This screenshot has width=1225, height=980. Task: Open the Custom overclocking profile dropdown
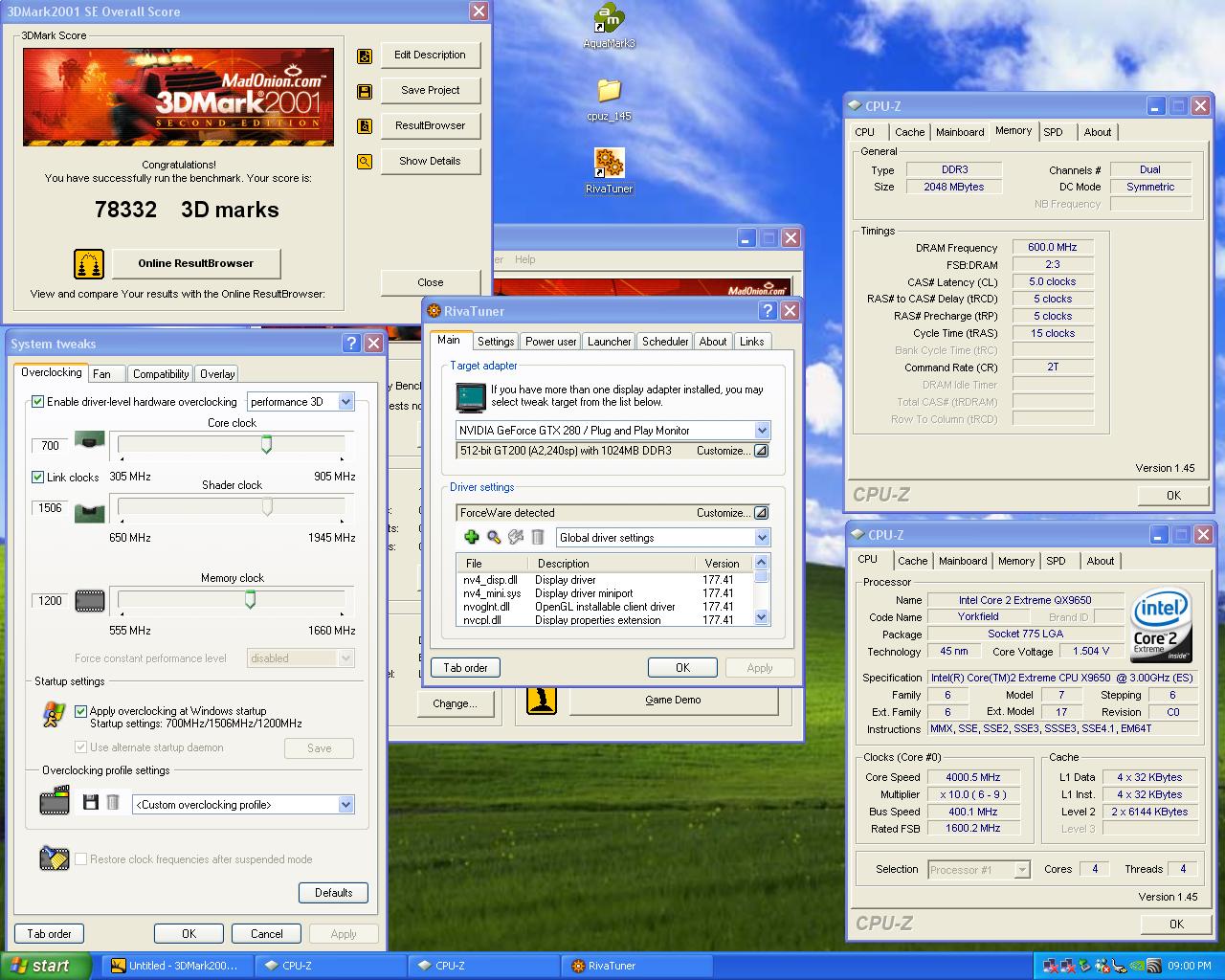coord(346,805)
